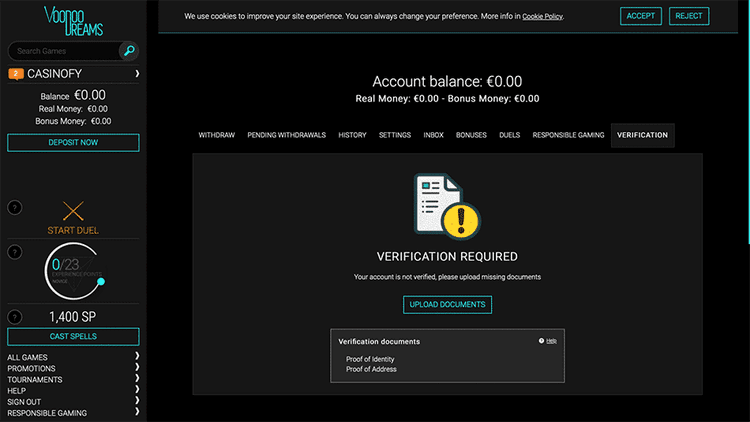Click the Sign Out menu item
The image size is (750, 422).
pyautogui.click(x=24, y=402)
